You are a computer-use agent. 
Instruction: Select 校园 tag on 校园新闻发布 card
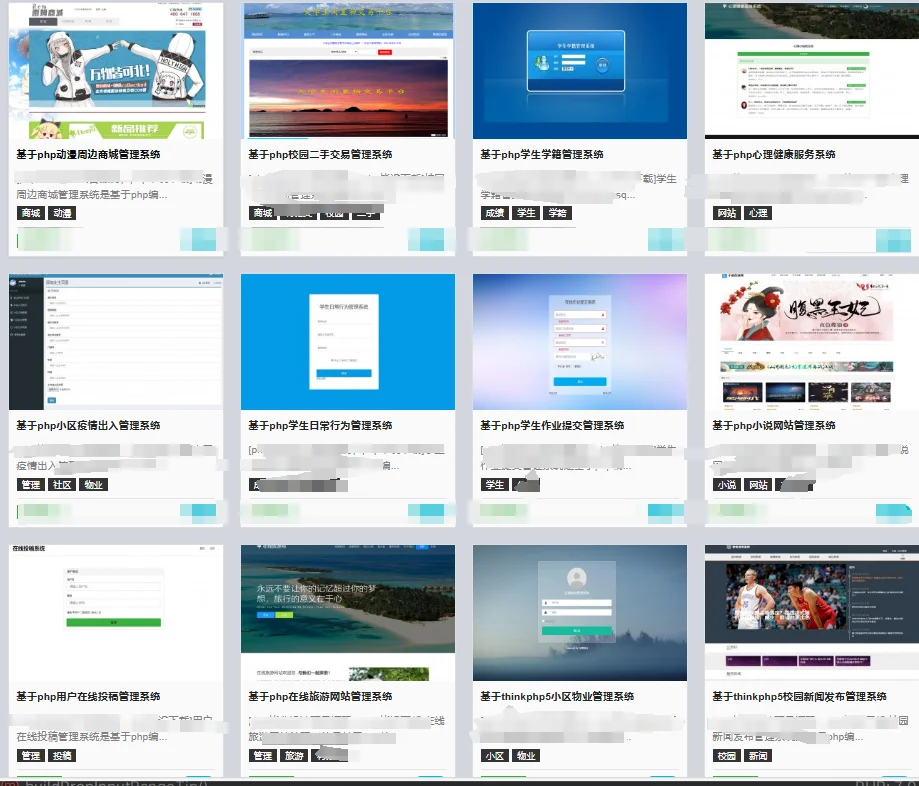tap(727, 756)
